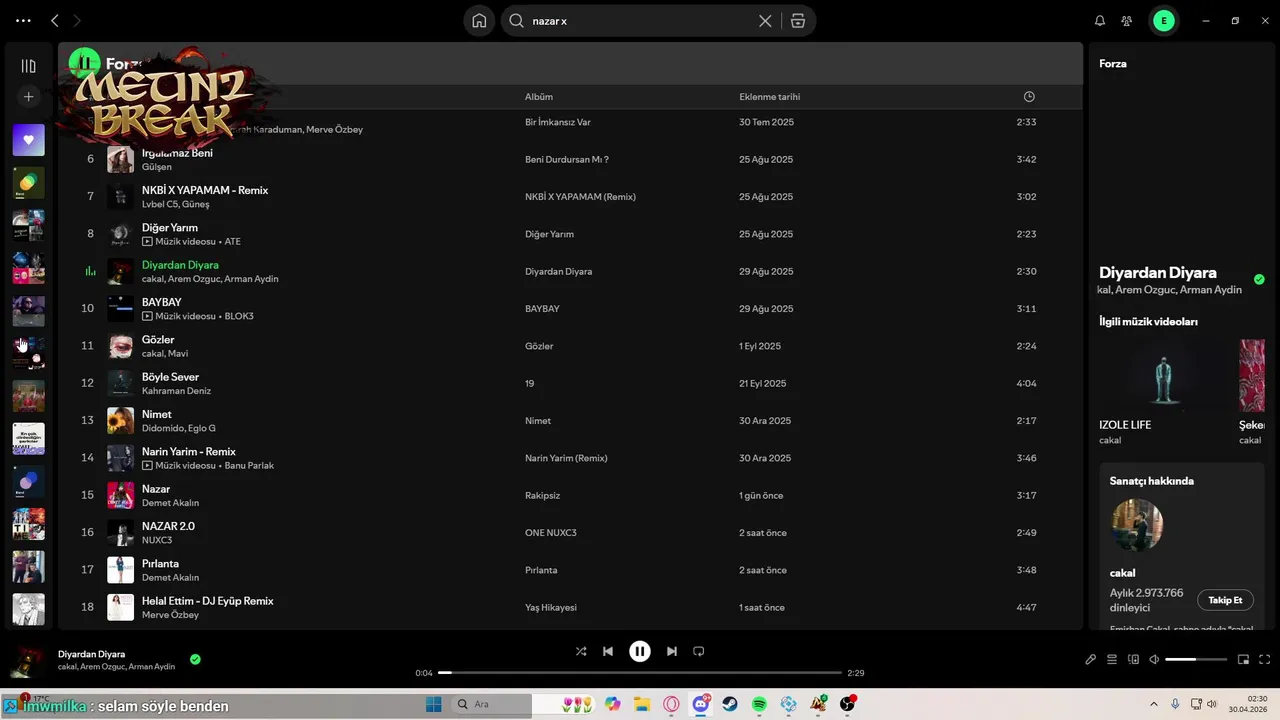Skip to the previous track

(608, 651)
